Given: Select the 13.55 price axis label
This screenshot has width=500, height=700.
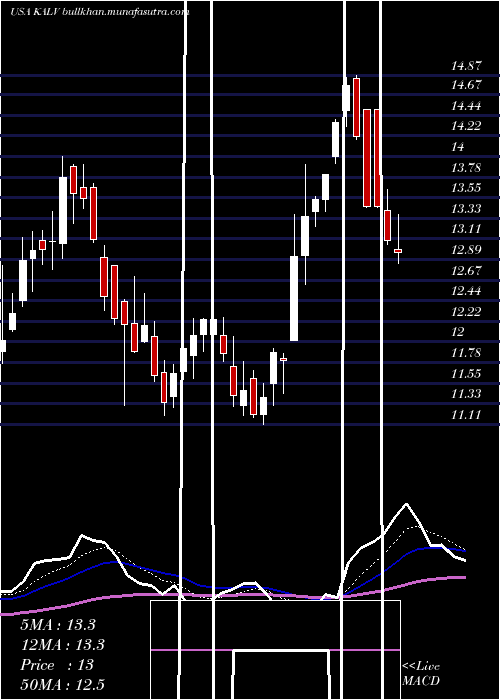Looking at the screenshot, I should pyautogui.click(x=466, y=188).
